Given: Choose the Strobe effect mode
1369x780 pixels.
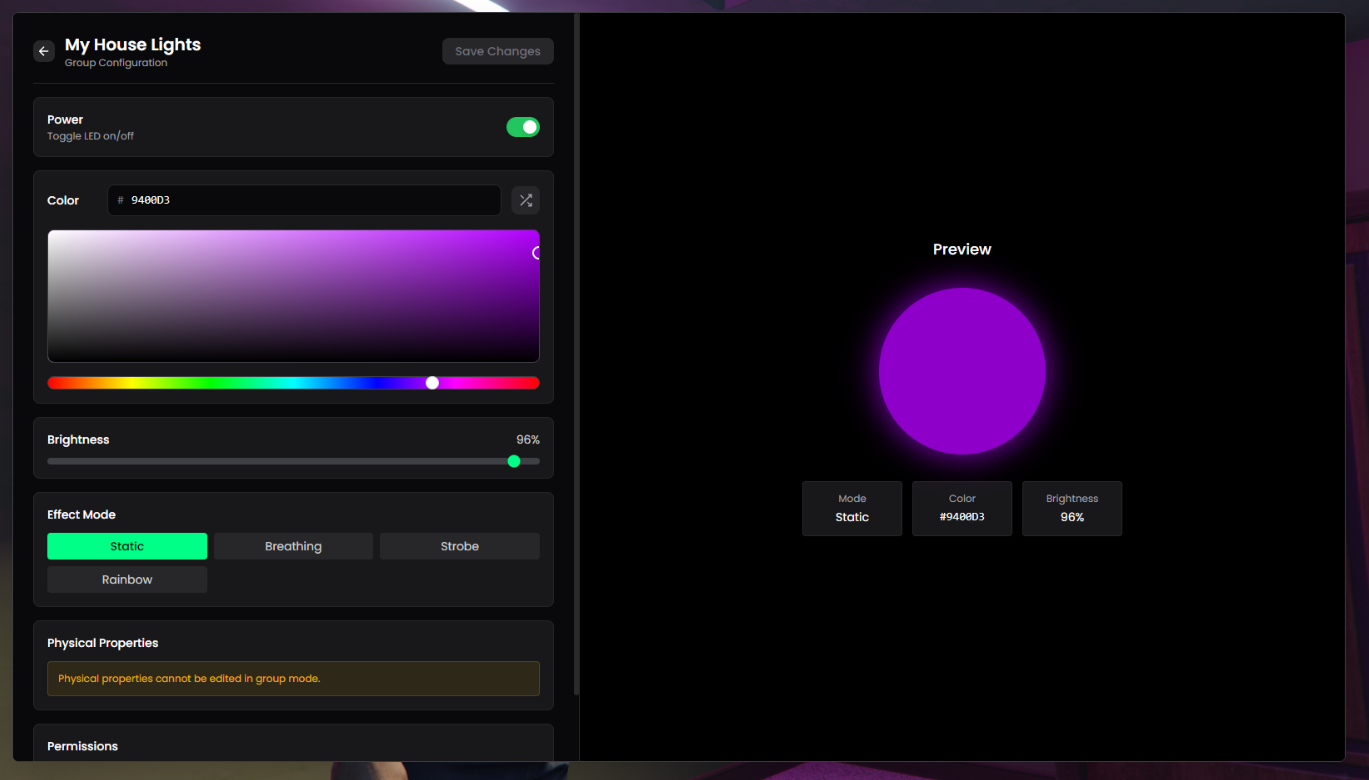Looking at the screenshot, I should click(460, 546).
